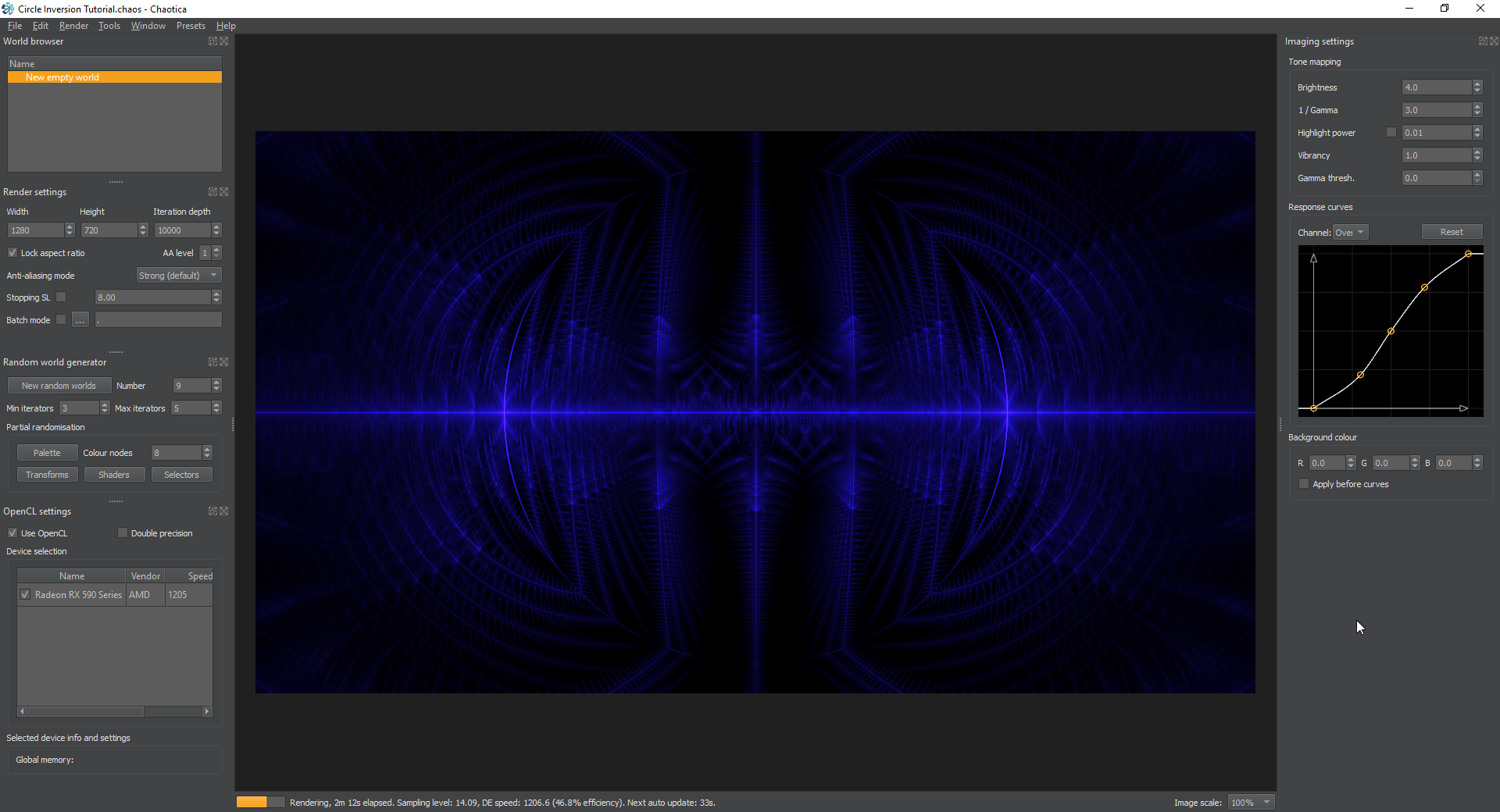Increase background R value with up arrow
Screen dimensions: 1500x812
pyautogui.click(x=1351, y=459)
